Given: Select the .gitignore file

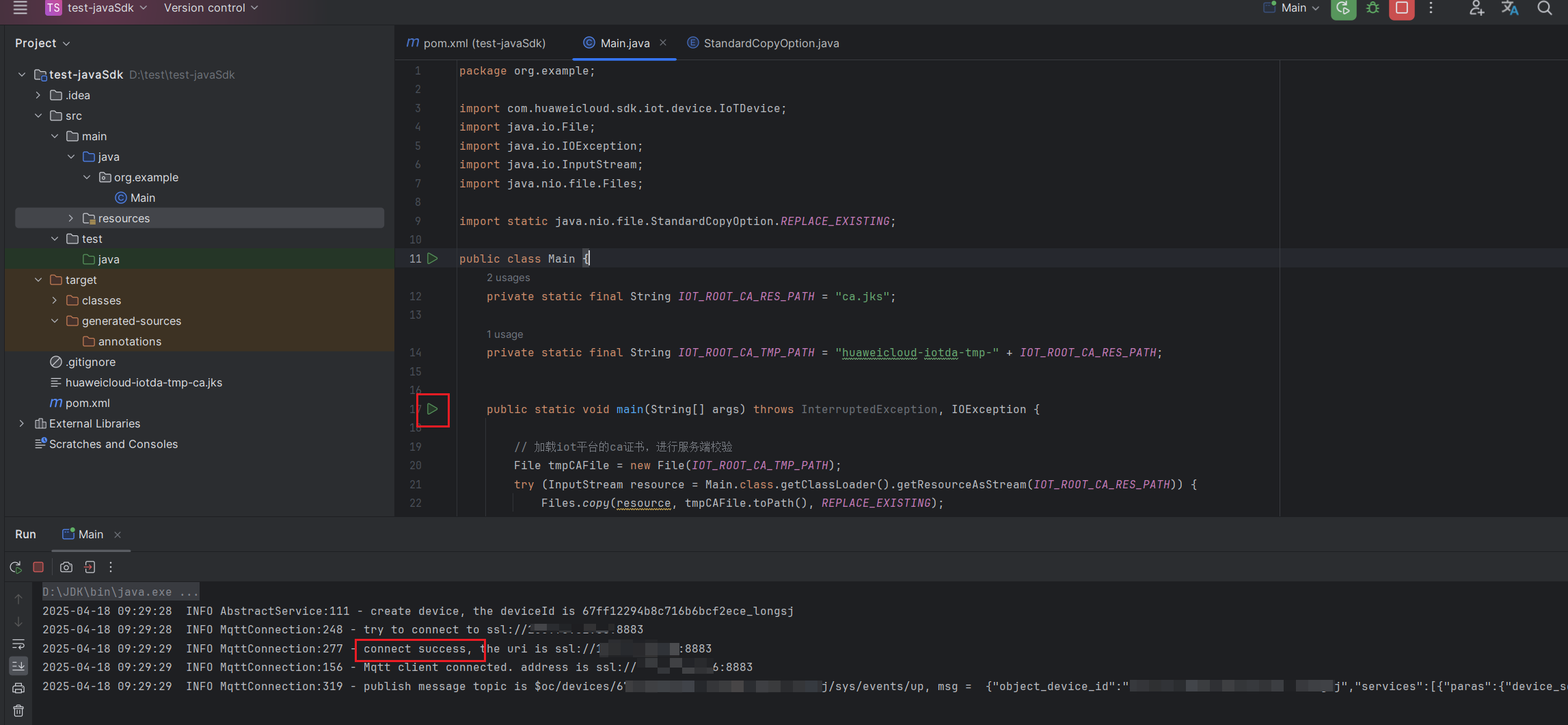Looking at the screenshot, I should [83, 362].
